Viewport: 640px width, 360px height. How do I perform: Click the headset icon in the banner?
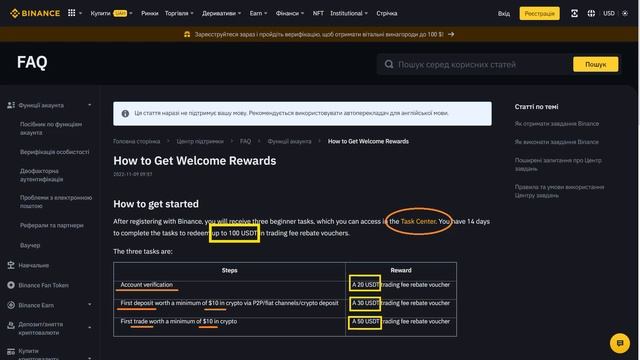[x=187, y=34]
